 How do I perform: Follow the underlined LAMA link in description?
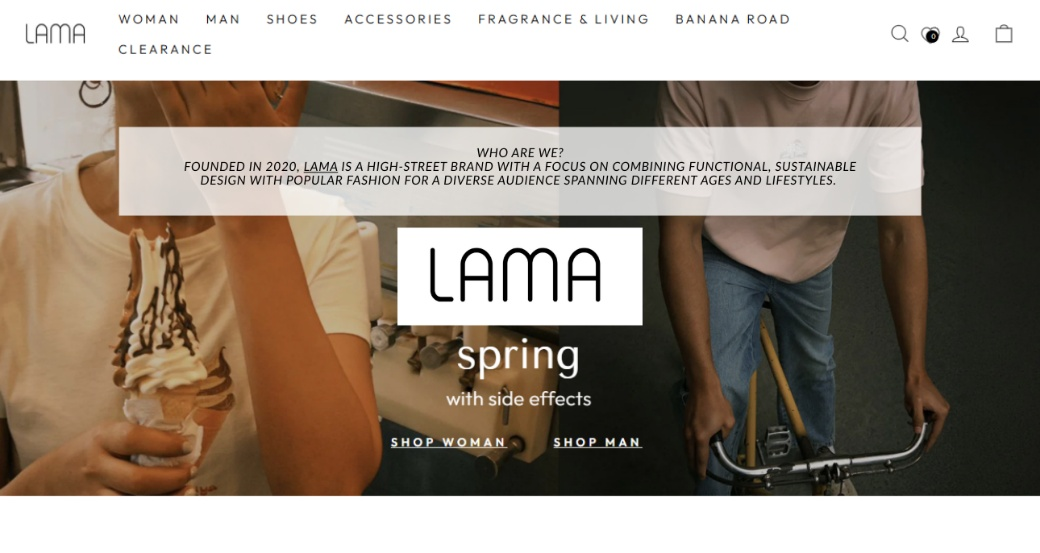[320, 166]
